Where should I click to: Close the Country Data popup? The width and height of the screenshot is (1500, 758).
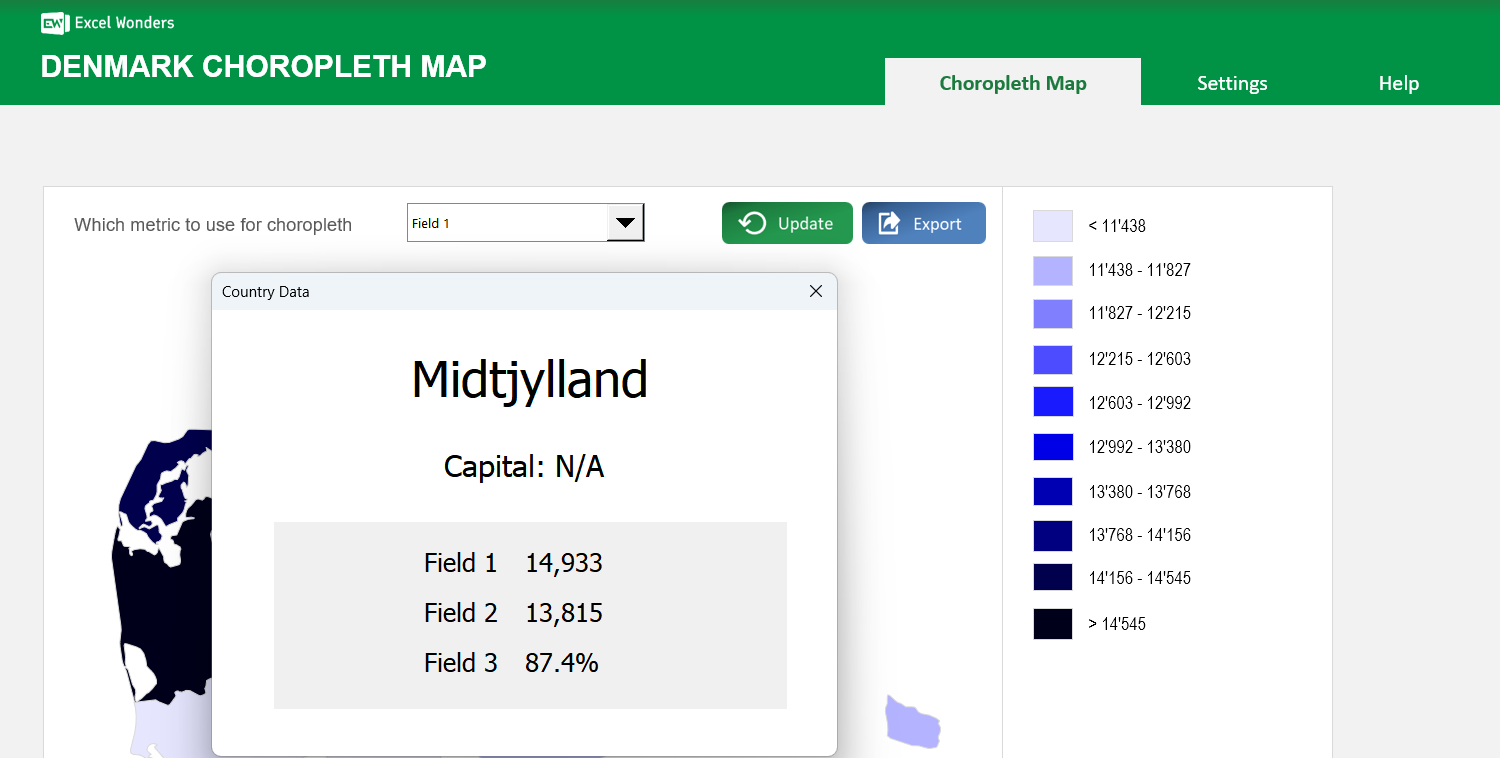point(816,291)
